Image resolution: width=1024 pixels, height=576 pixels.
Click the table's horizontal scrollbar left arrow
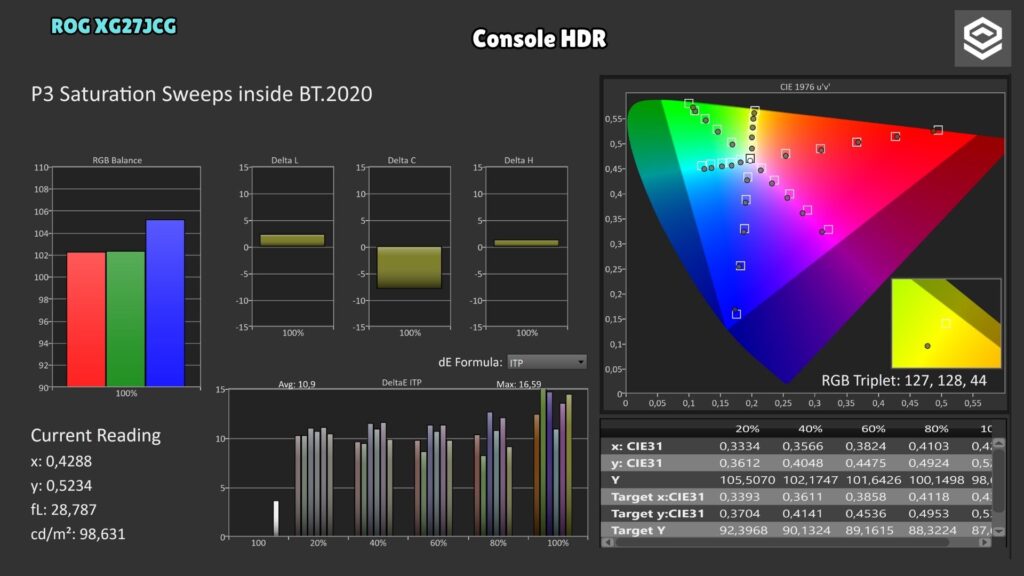pos(608,542)
